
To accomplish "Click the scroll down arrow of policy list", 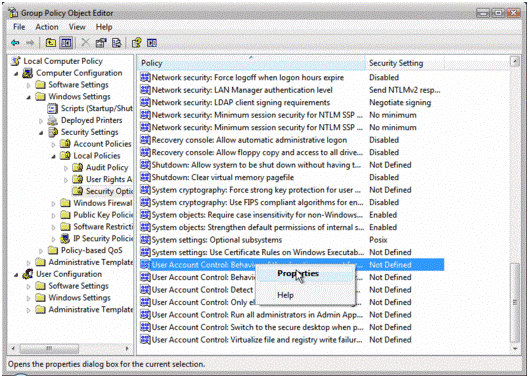I will (515, 348).
